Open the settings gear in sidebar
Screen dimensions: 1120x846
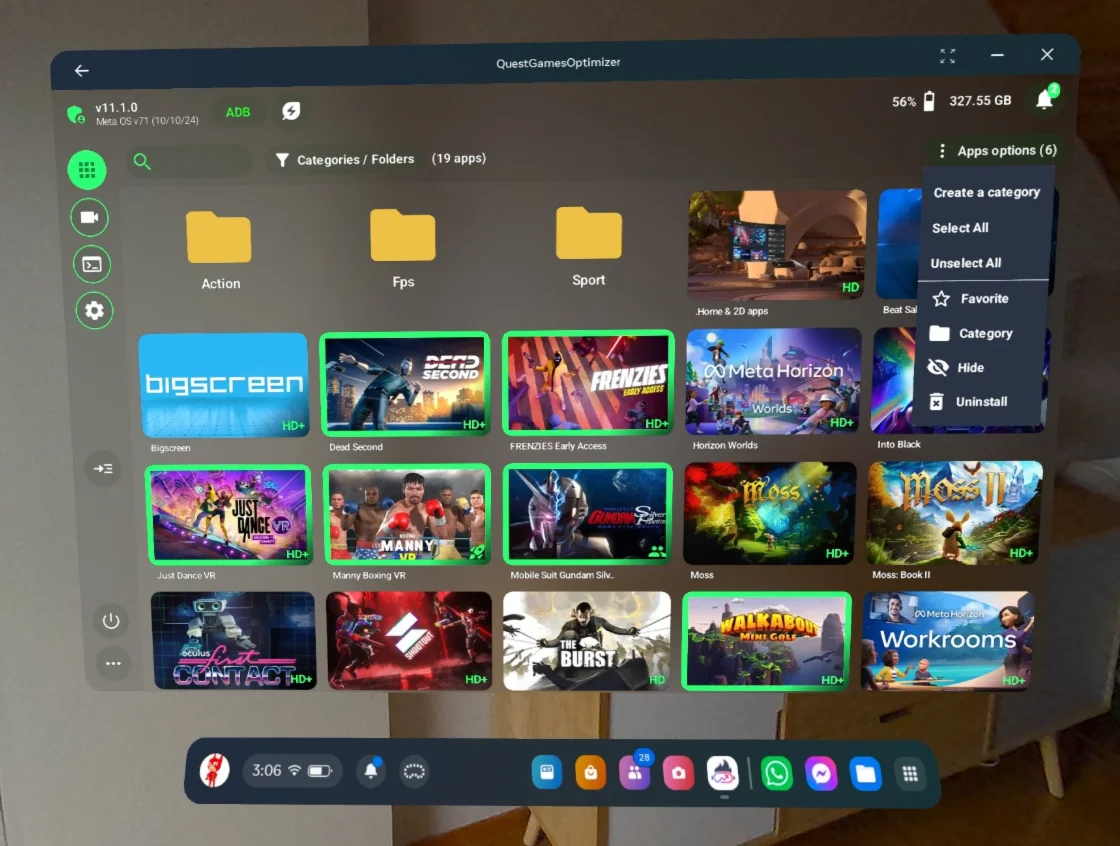(x=94, y=310)
